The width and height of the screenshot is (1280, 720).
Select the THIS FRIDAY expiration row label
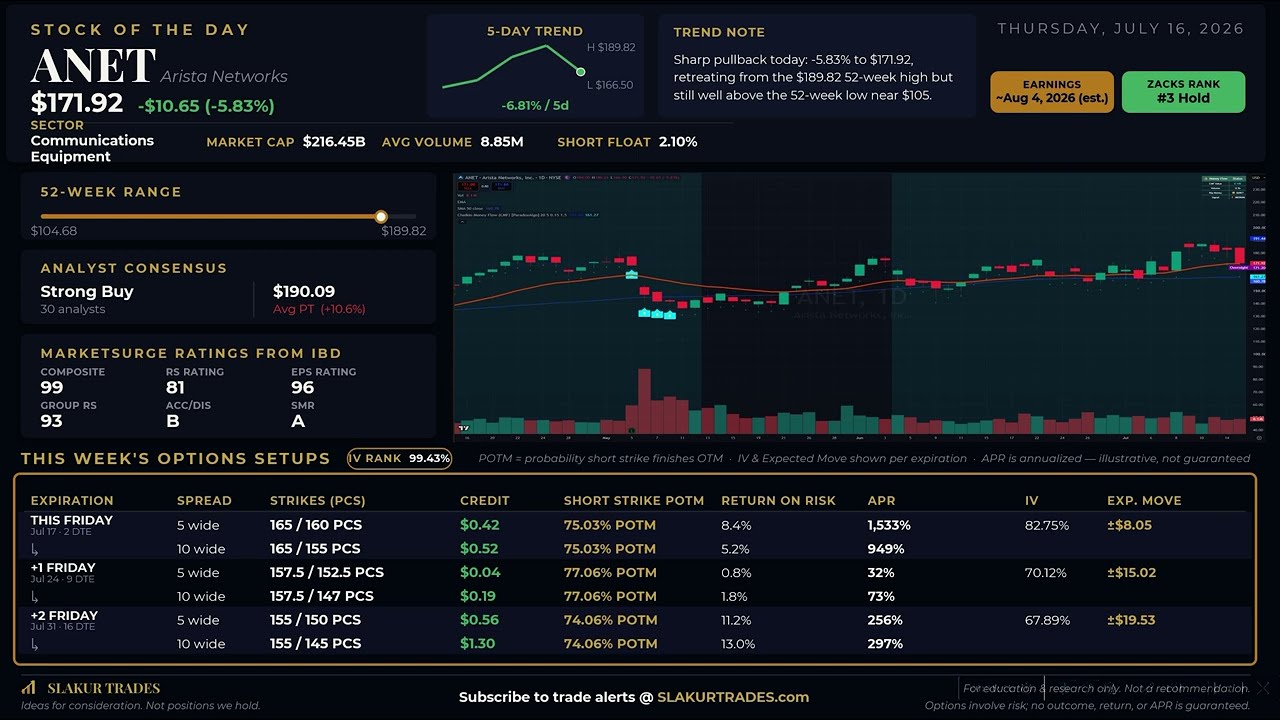tap(72, 520)
